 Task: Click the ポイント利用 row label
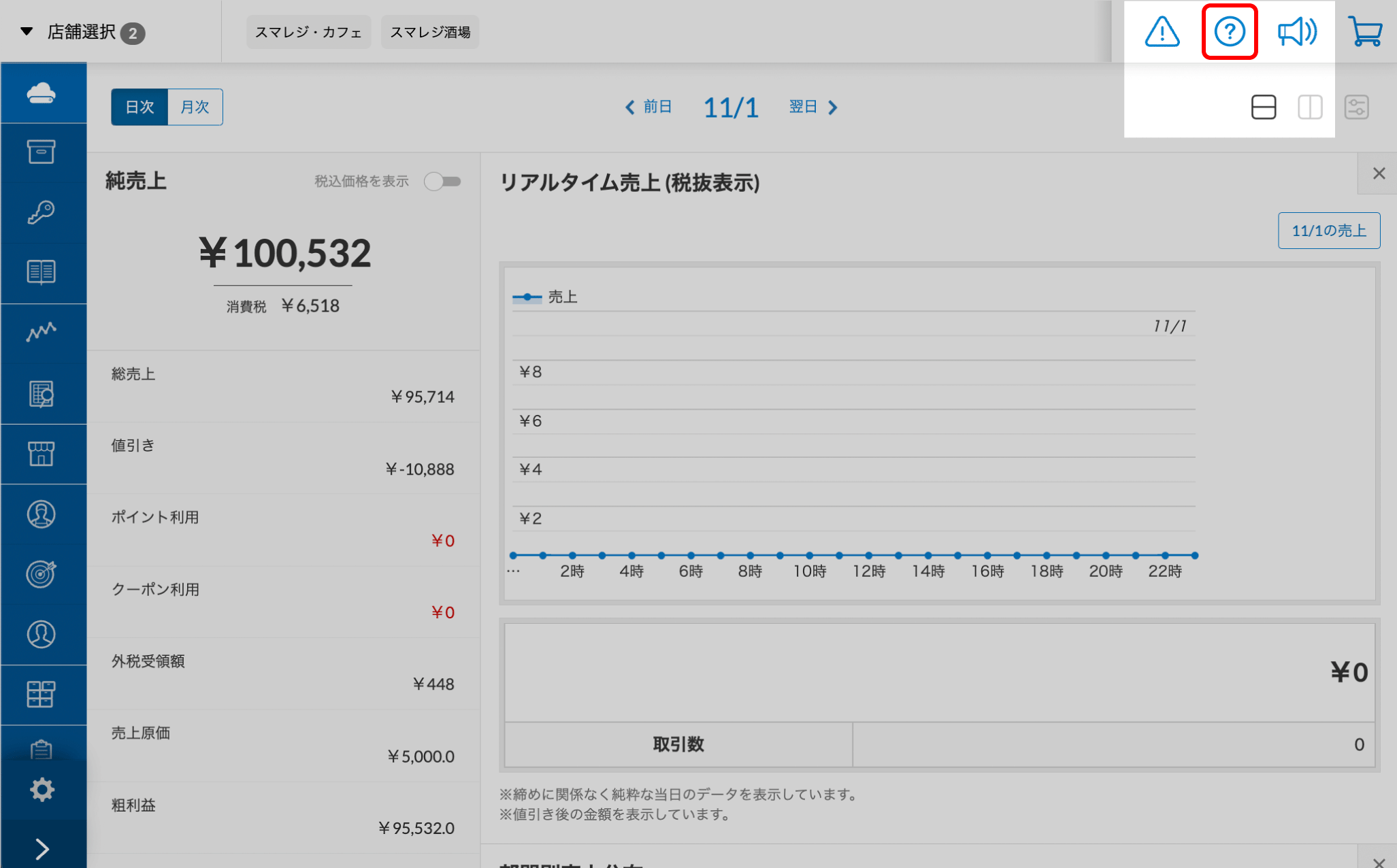155,517
